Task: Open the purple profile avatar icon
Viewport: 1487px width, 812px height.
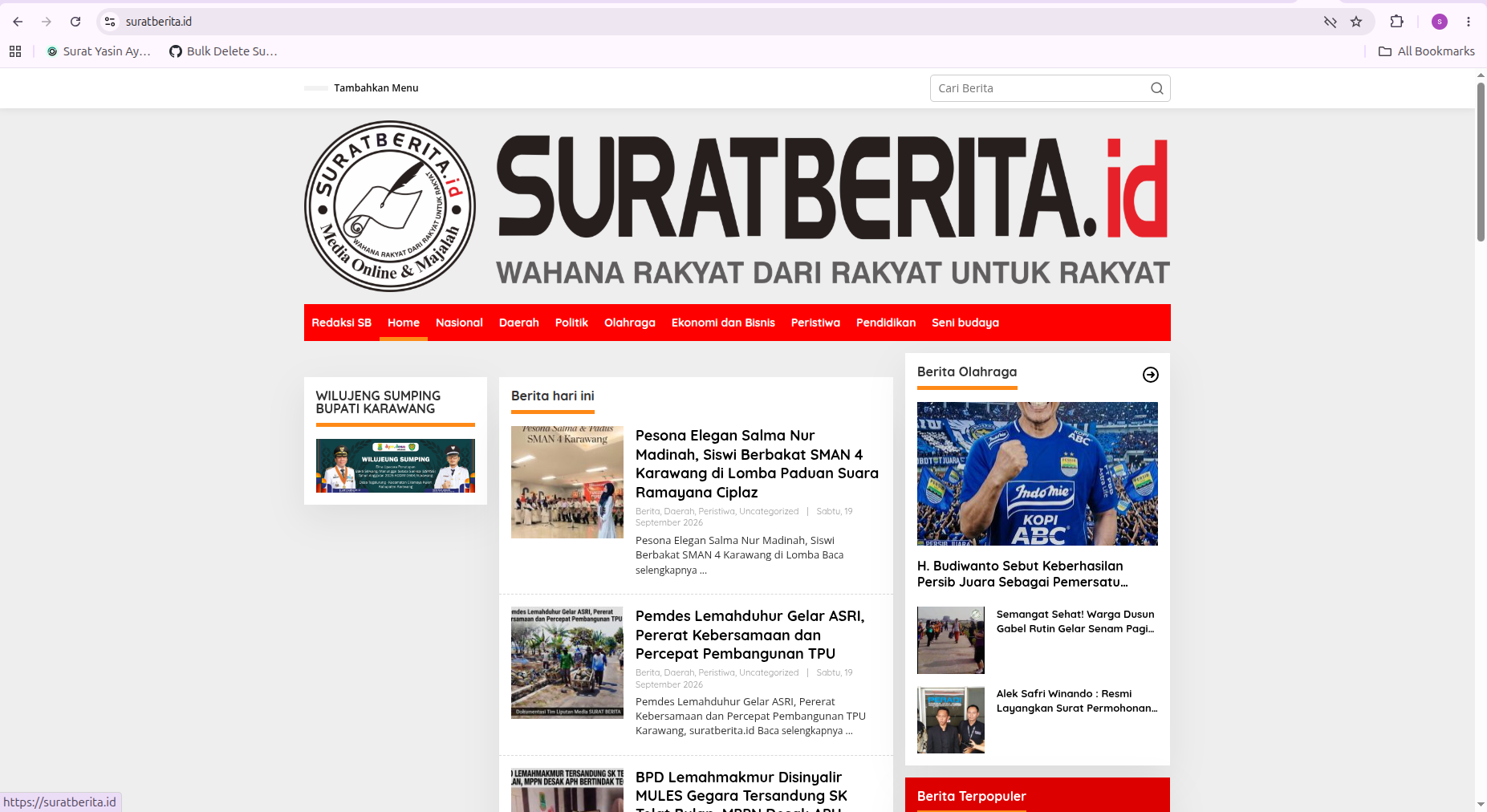Action: pos(1439,22)
